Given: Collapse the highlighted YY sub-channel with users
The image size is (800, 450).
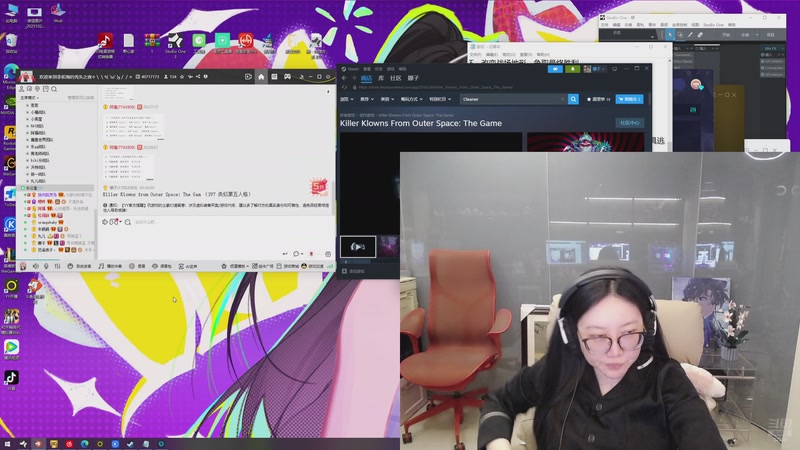Looking at the screenshot, I should (x=23, y=188).
